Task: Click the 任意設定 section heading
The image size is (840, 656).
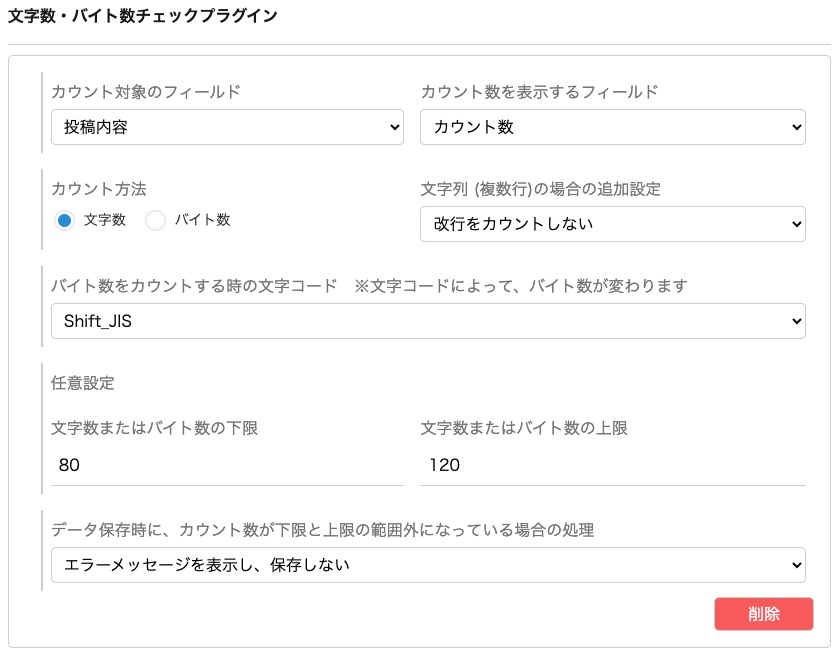Action: [82, 383]
